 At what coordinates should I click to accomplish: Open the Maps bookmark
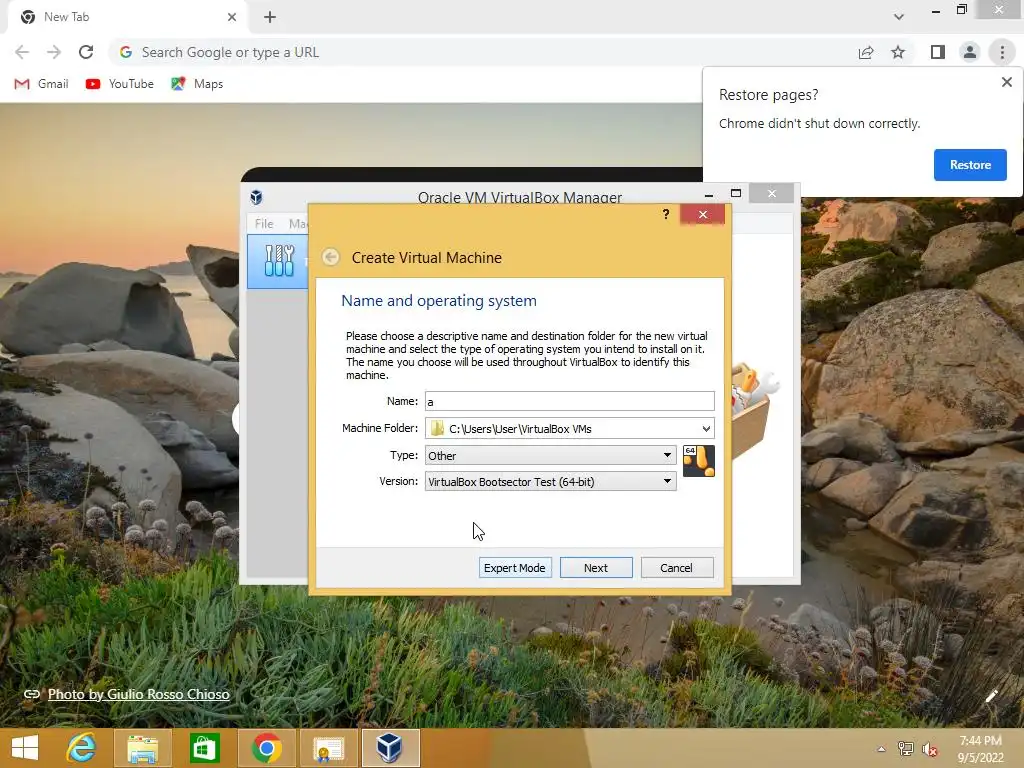[197, 84]
